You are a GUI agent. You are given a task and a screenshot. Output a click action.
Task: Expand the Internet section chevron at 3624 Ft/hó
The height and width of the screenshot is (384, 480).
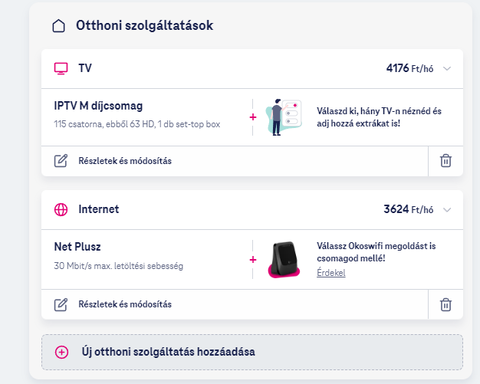[447, 210]
